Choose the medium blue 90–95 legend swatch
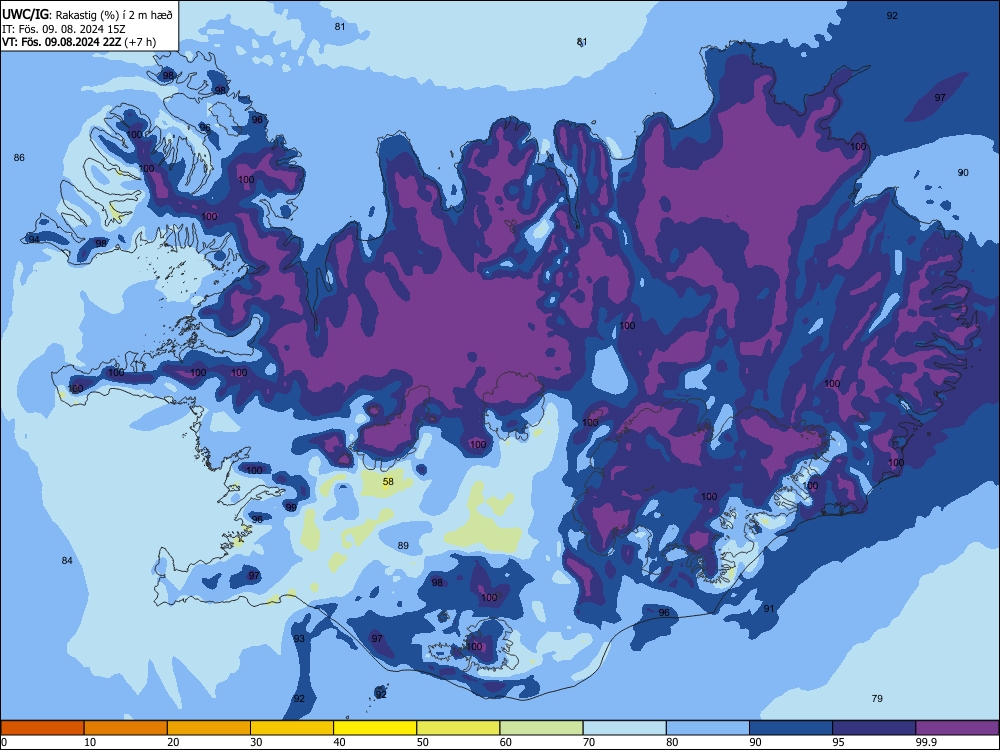 pyautogui.click(x=791, y=728)
